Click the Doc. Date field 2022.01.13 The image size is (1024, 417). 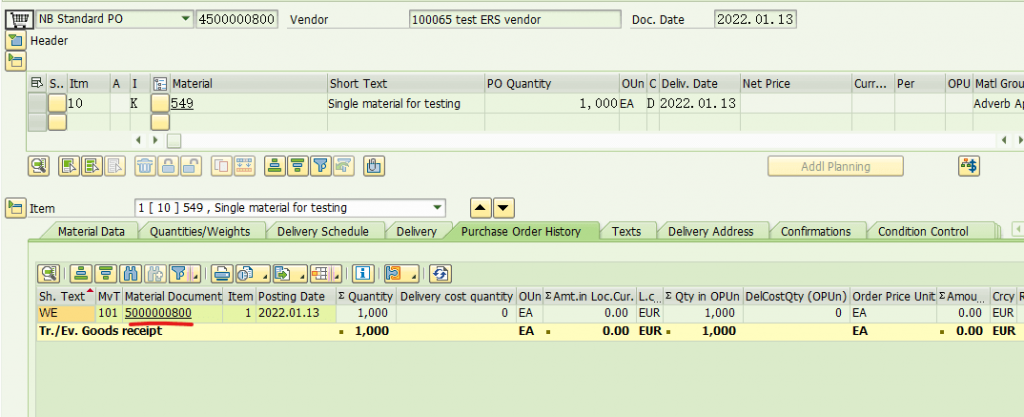pos(755,19)
